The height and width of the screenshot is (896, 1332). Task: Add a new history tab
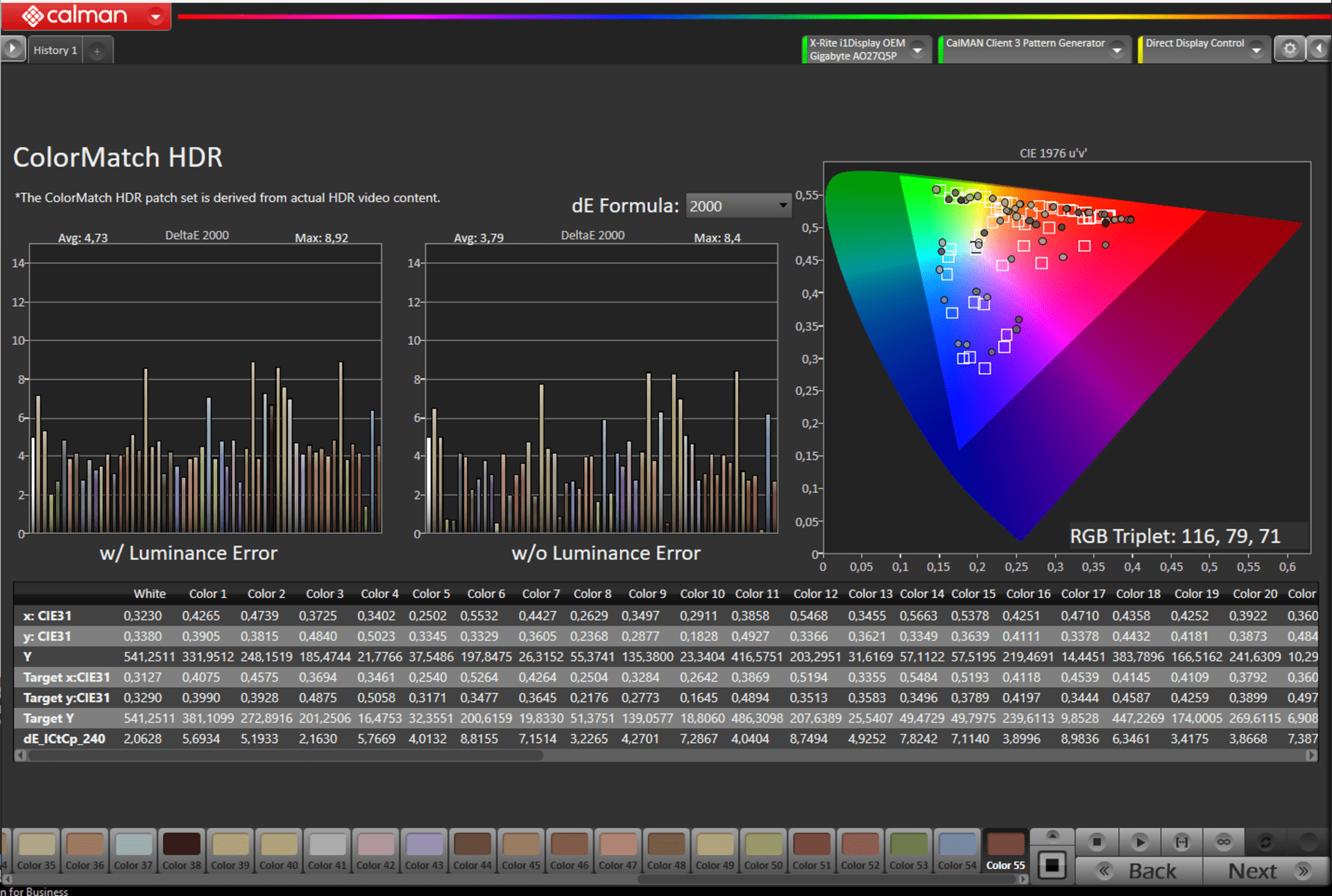click(97, 51)
